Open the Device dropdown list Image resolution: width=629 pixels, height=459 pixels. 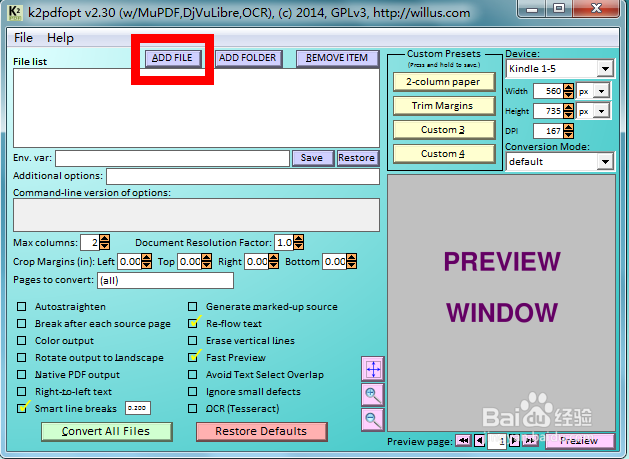(605, 69)
